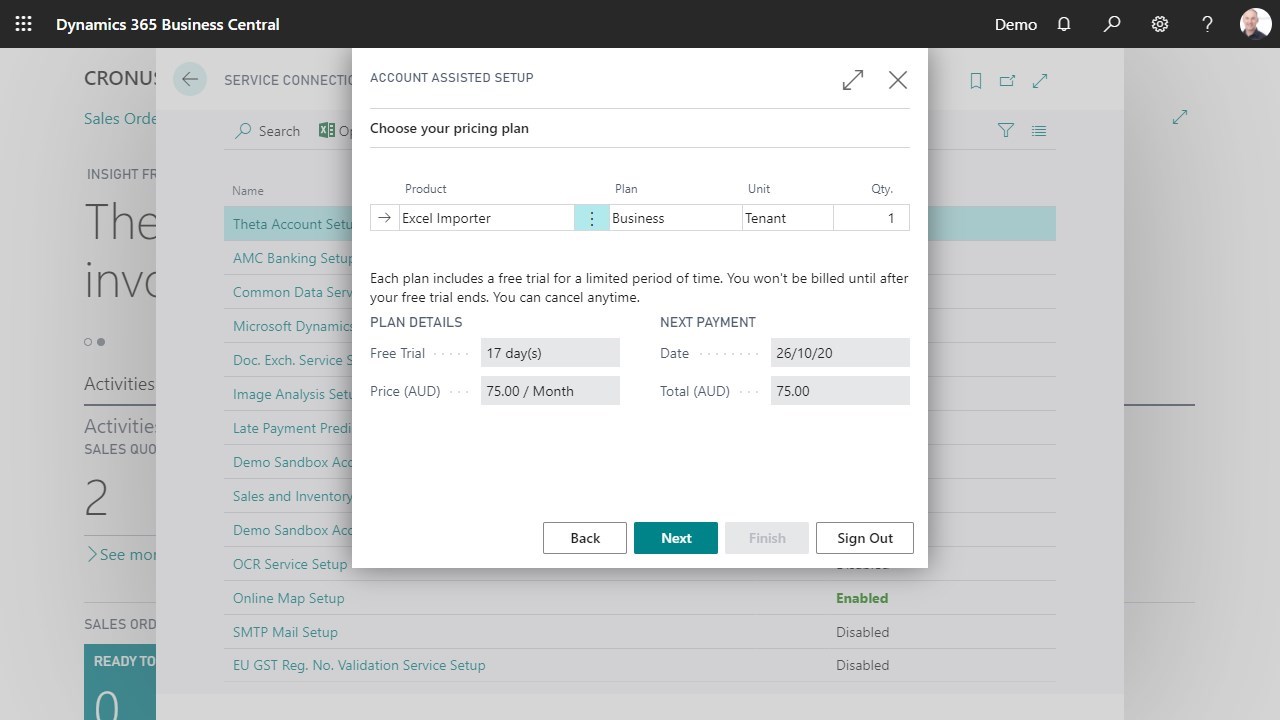Open the app launcher waffle menu

[23, 24]
